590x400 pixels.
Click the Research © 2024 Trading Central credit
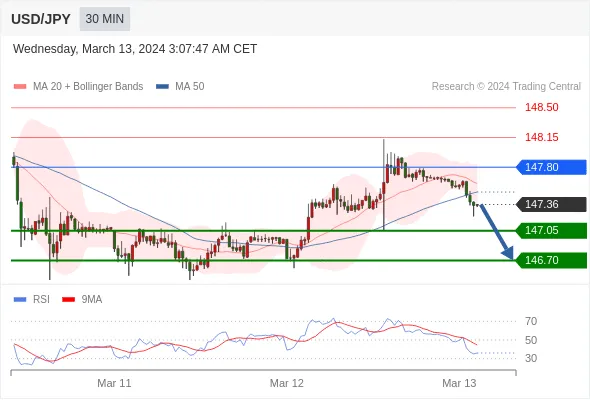[506, 87]
